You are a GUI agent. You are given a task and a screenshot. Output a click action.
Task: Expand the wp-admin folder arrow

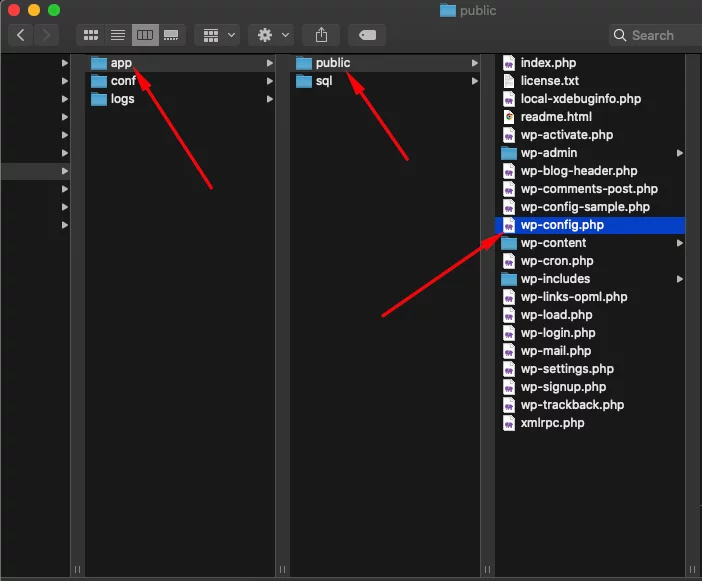(680, 153)
